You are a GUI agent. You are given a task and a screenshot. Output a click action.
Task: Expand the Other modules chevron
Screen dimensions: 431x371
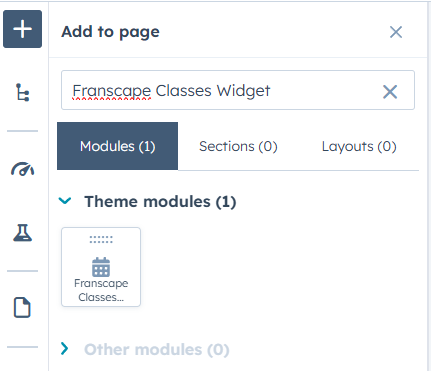coord(65,348)
